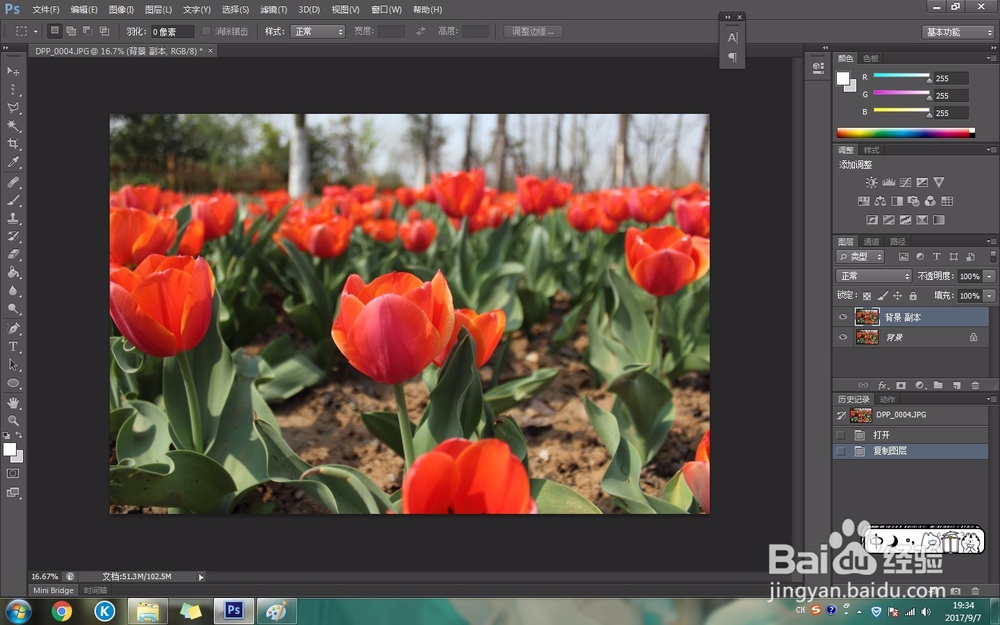1000x625 pixels.
Task: Open the tool preset picker arrow
Action: pyautogui.click(x=36, y=31)
